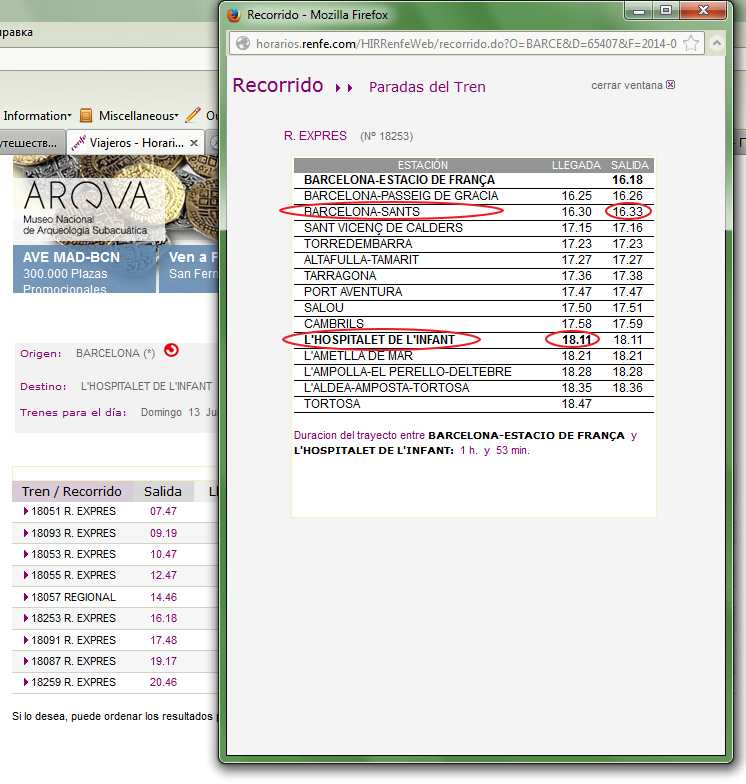Click the Paradas del Tren heading
Image resolution: width=746 pixels, height=784 pixels.
427,87
